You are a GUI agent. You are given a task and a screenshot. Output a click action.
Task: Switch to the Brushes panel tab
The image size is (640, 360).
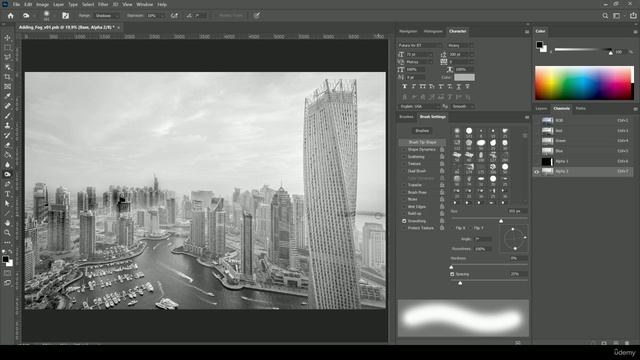[x=406, y=117]
